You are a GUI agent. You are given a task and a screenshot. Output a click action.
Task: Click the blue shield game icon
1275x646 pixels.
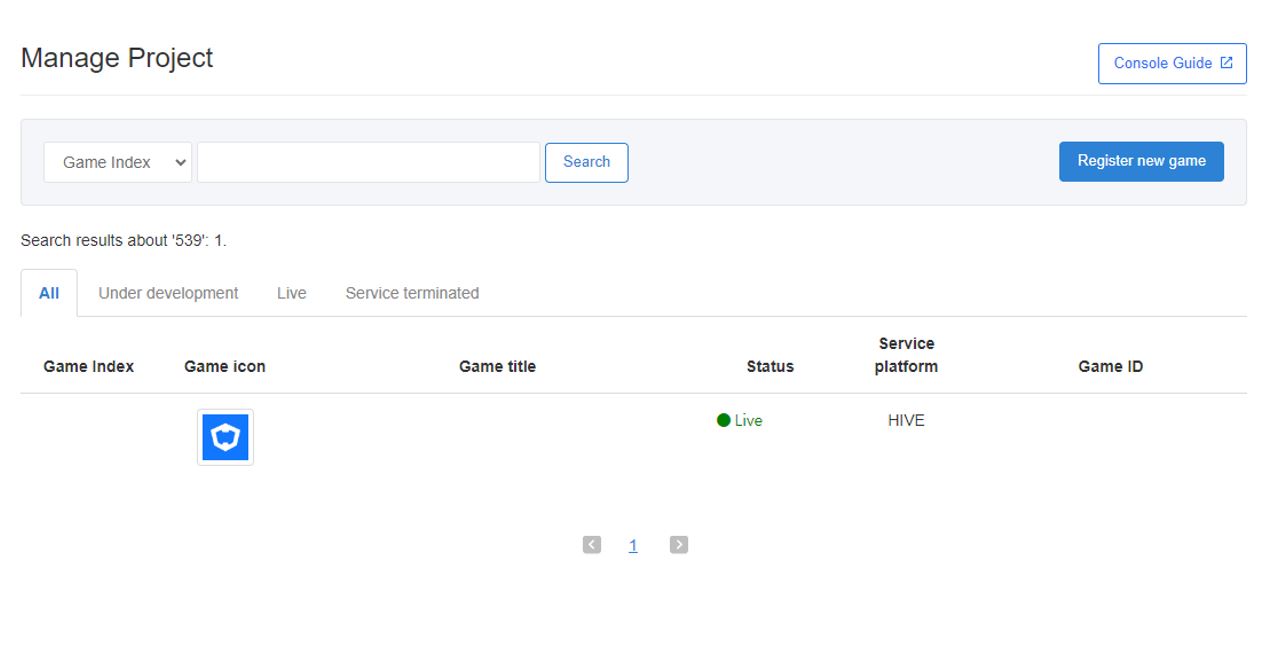click(225, 437)
